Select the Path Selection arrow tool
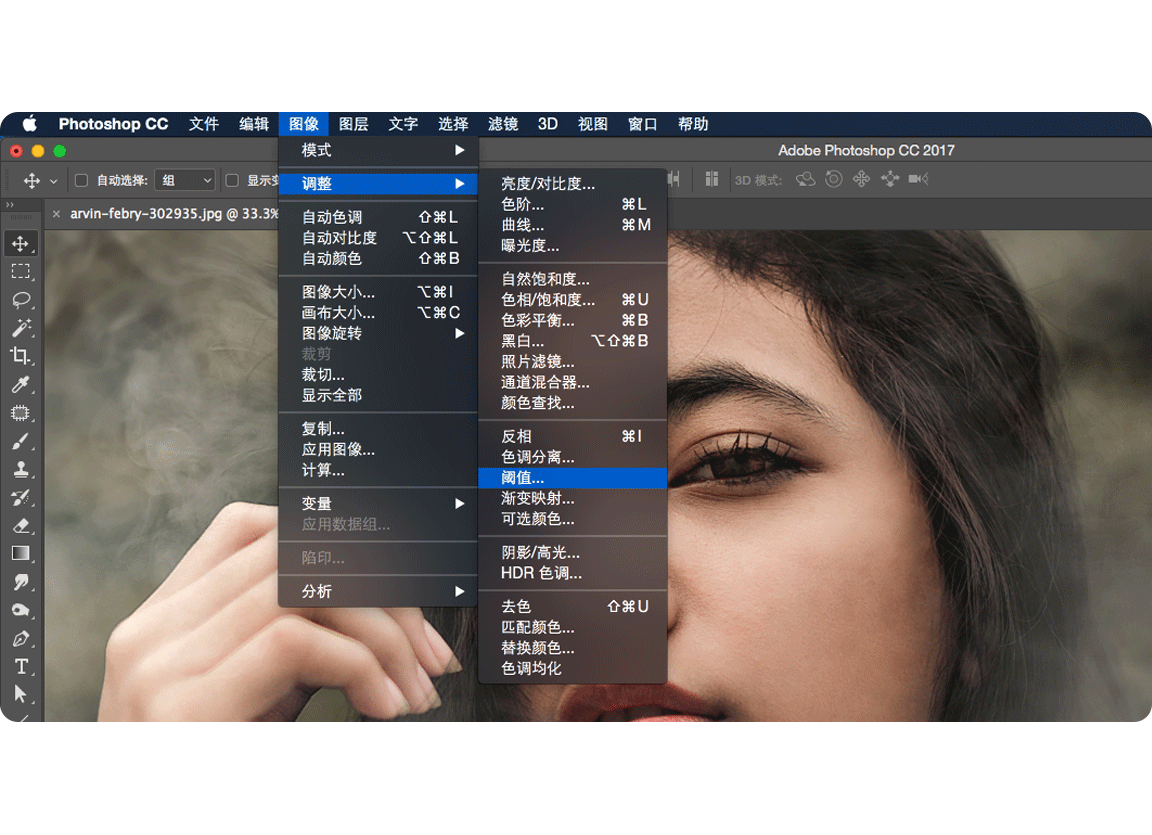 [21, 694]
